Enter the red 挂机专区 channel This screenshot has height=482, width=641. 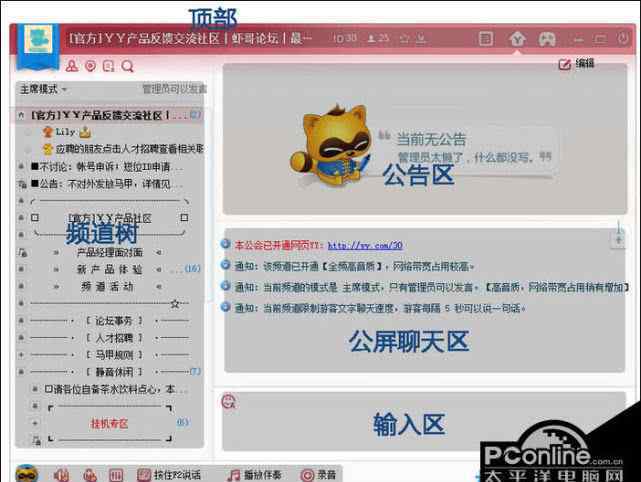pyautogui.click(x=109, y=424)
